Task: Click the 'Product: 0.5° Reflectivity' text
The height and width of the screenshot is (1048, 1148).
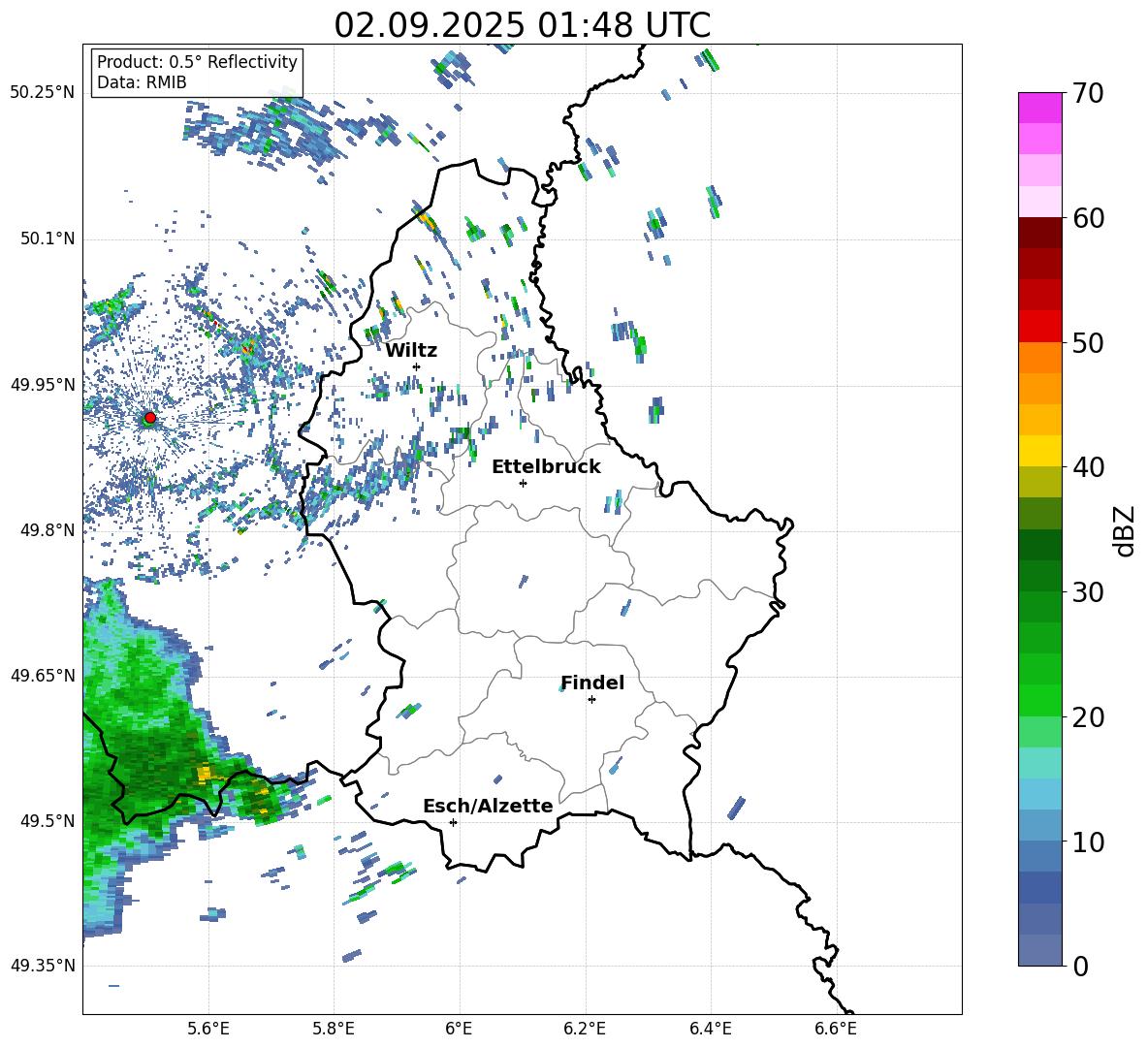Action: click(x=197, y=61)
